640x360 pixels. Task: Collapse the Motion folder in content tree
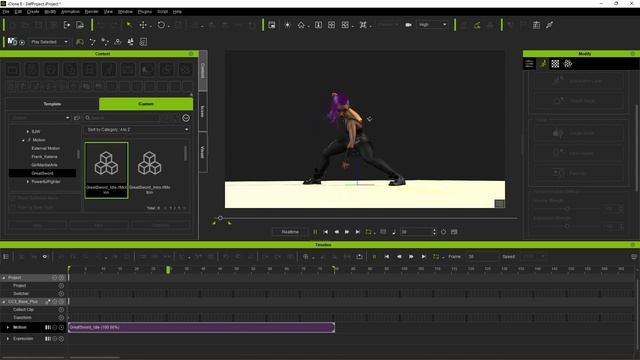click(23, 140)
